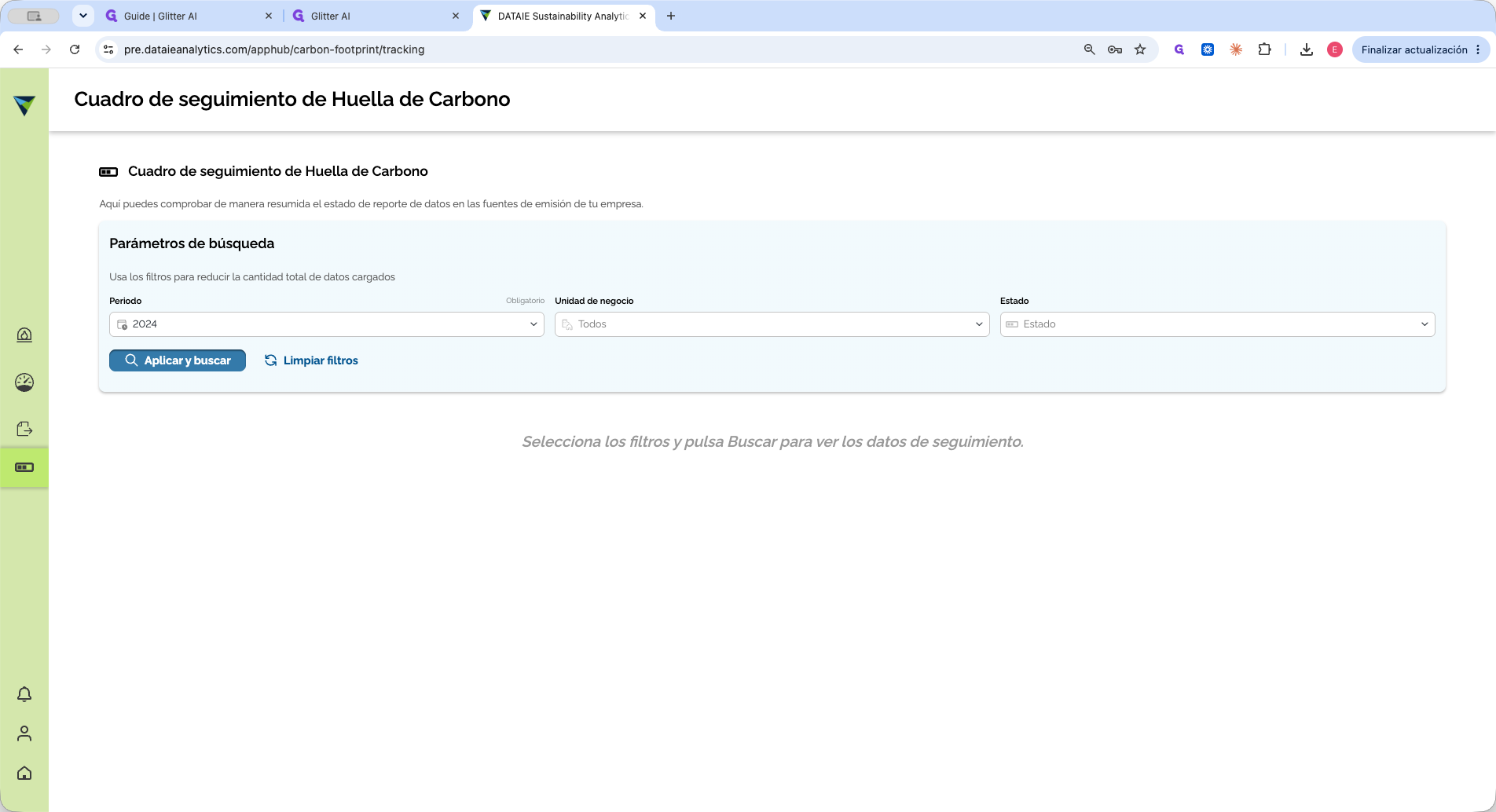Screen dimensions: 1496x812
Task: Open the browser downloads icon
Action: 1307,49
